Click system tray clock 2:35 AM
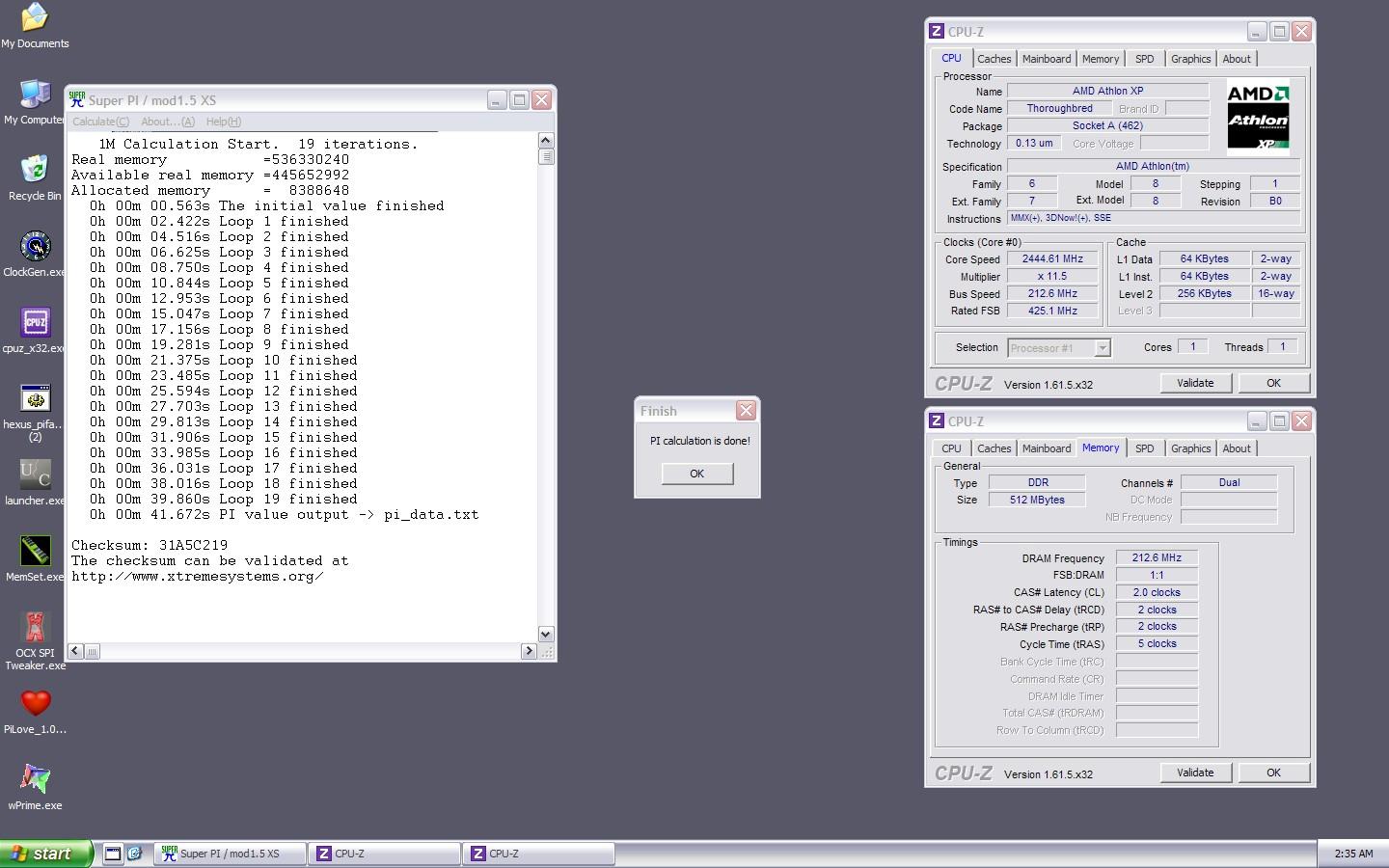This screenshot has height=868, width=1389. click(x=1353, y=854)
